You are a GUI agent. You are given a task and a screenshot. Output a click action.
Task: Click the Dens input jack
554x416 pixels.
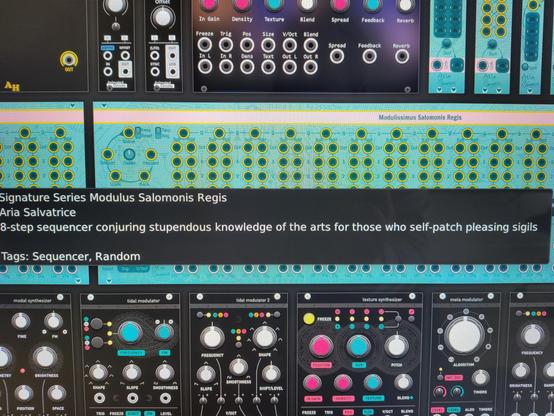coord(247,67)
